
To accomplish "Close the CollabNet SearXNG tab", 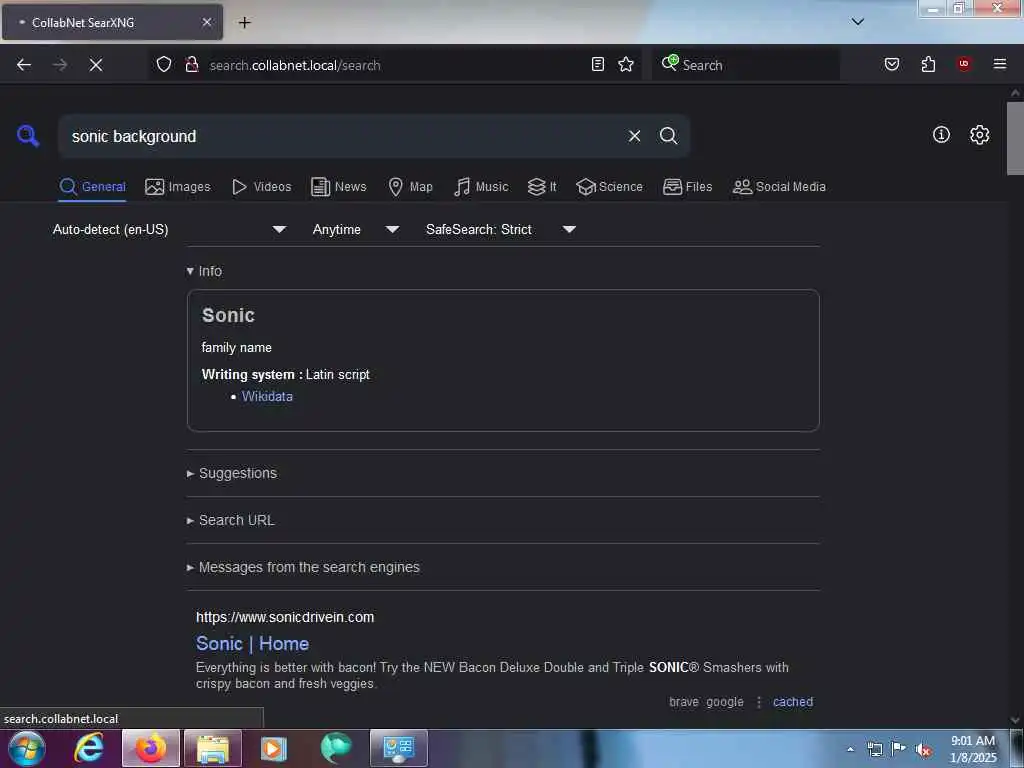I will click(x=206, y=22).
